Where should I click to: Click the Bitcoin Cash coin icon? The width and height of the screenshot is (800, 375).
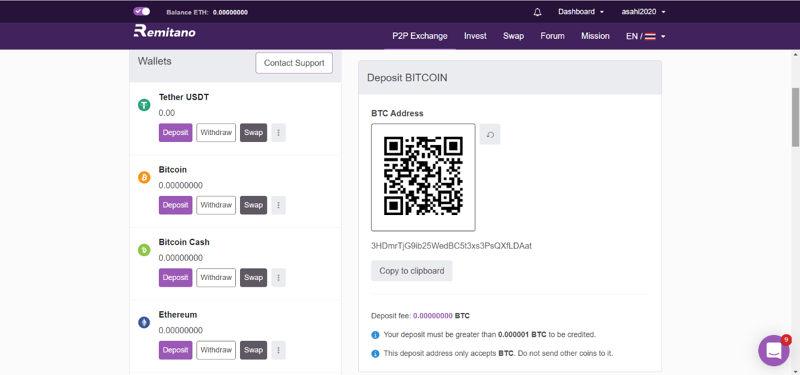click(144, 250)
